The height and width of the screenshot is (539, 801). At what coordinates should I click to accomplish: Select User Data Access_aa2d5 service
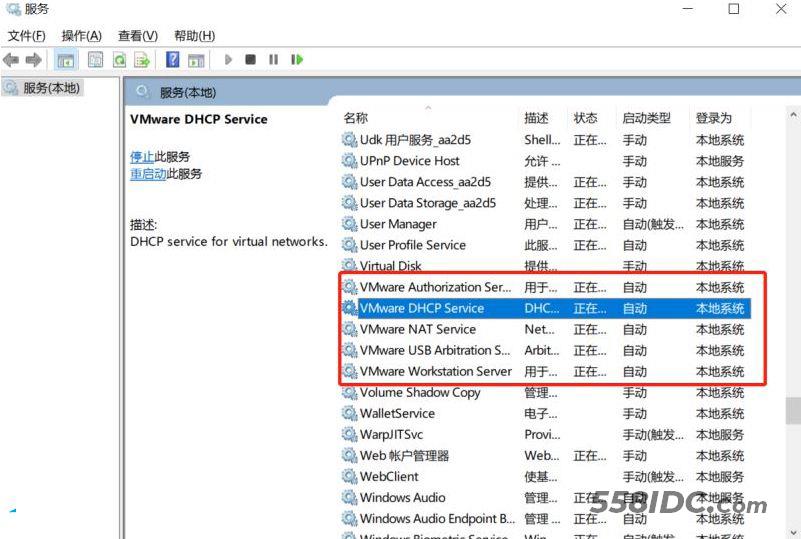(x=545, y=182)
